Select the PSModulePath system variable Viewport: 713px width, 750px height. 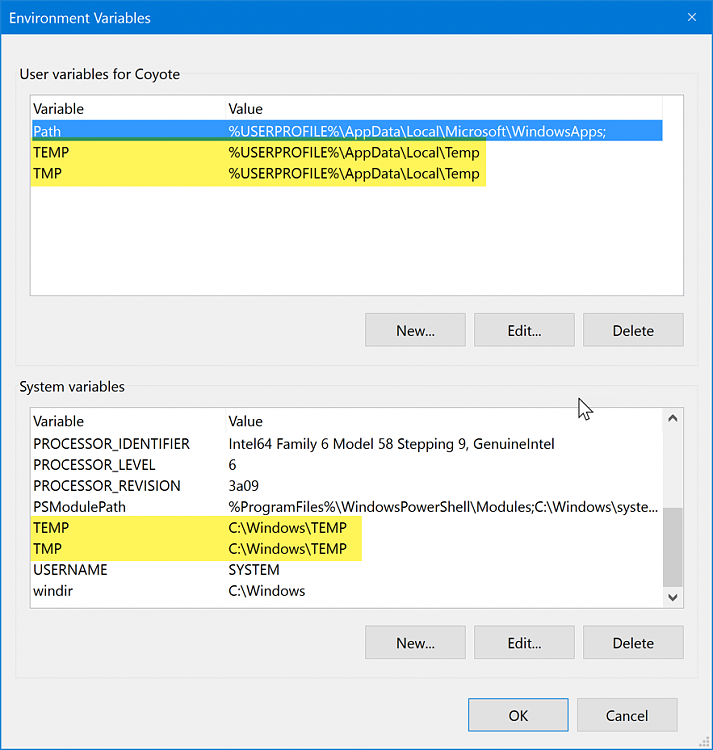(347, 507)
